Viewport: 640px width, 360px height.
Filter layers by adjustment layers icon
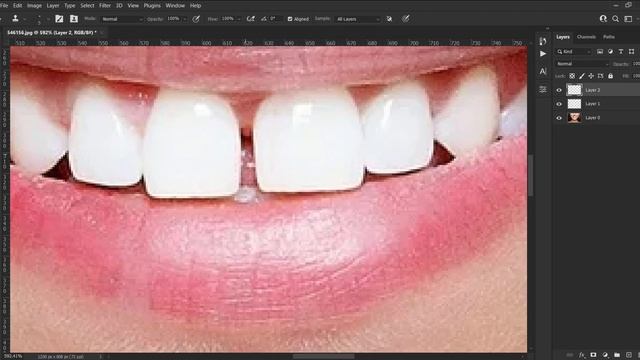click(610, 51)
